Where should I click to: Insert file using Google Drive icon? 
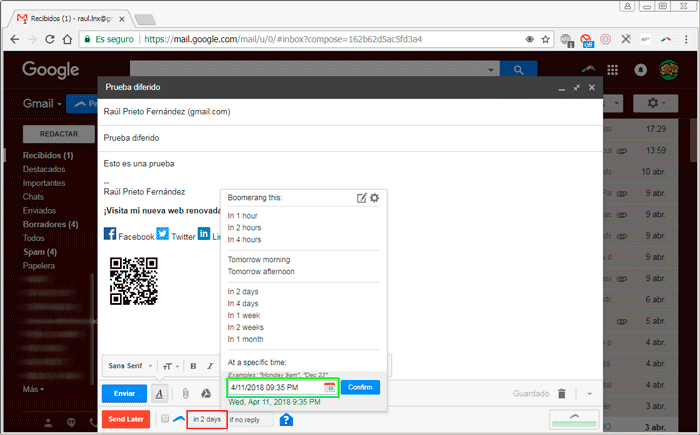(x=205, y=394)
